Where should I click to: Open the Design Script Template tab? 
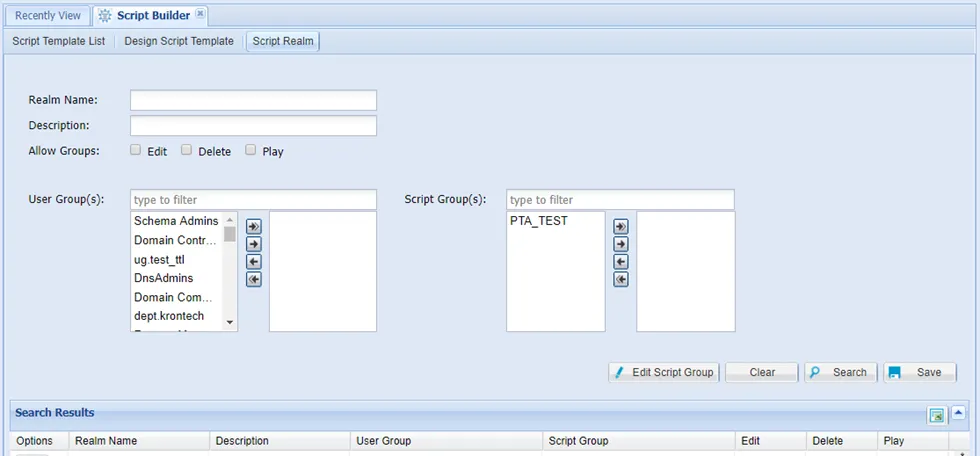(x=179, y=41)
